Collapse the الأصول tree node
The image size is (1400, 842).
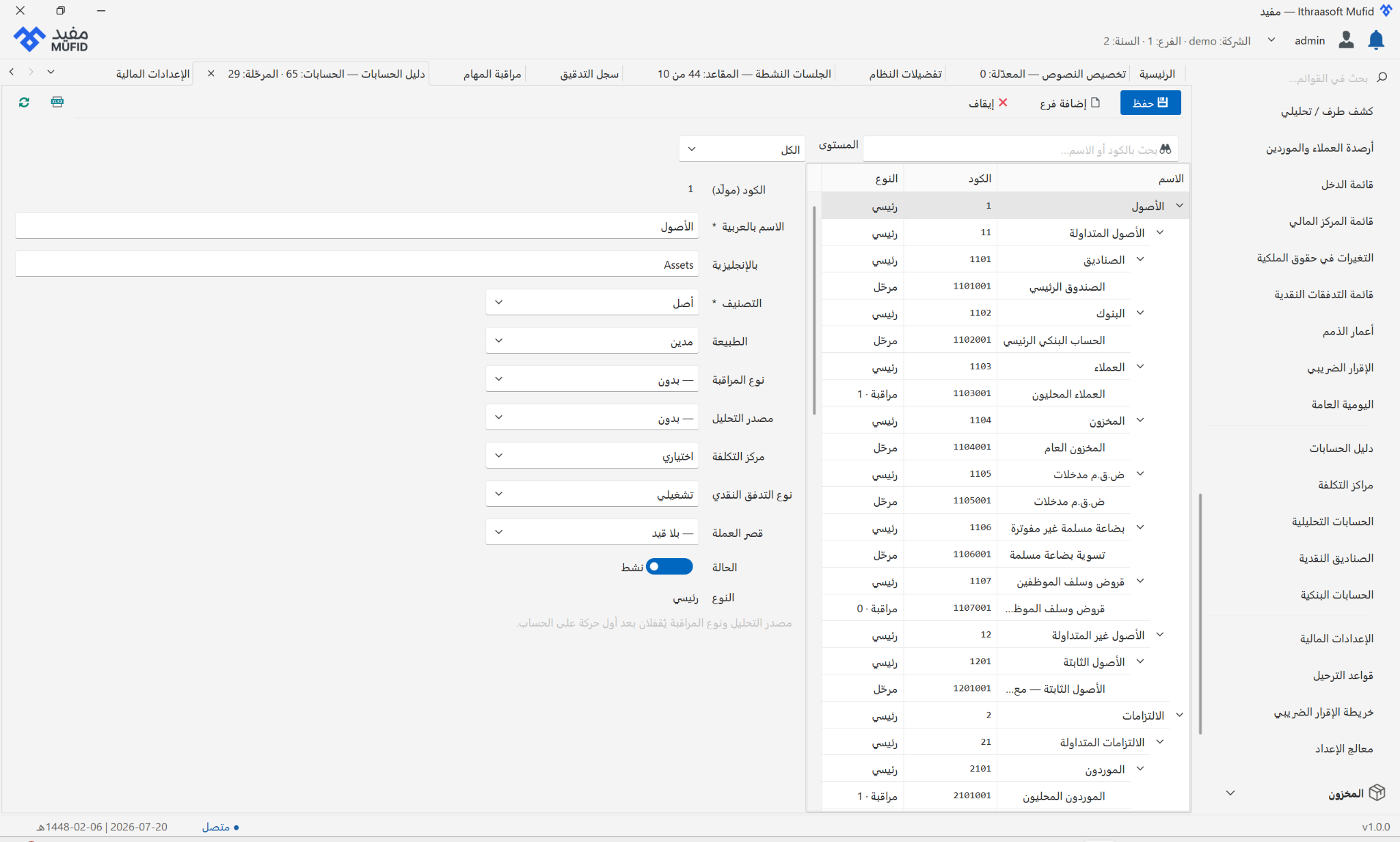1179,205
